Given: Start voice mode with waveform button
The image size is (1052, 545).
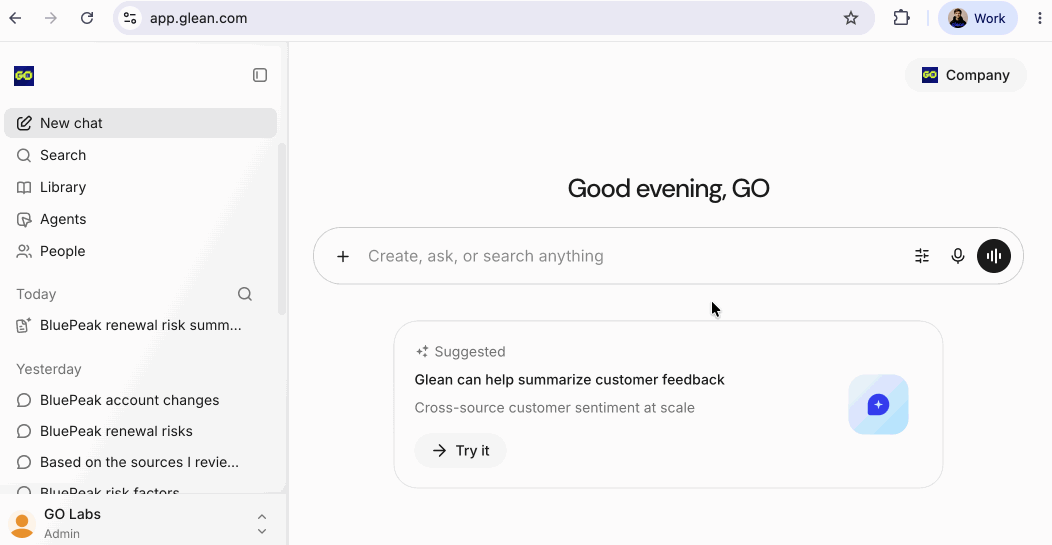Looking at the screenshot, I should pos(994,256).
